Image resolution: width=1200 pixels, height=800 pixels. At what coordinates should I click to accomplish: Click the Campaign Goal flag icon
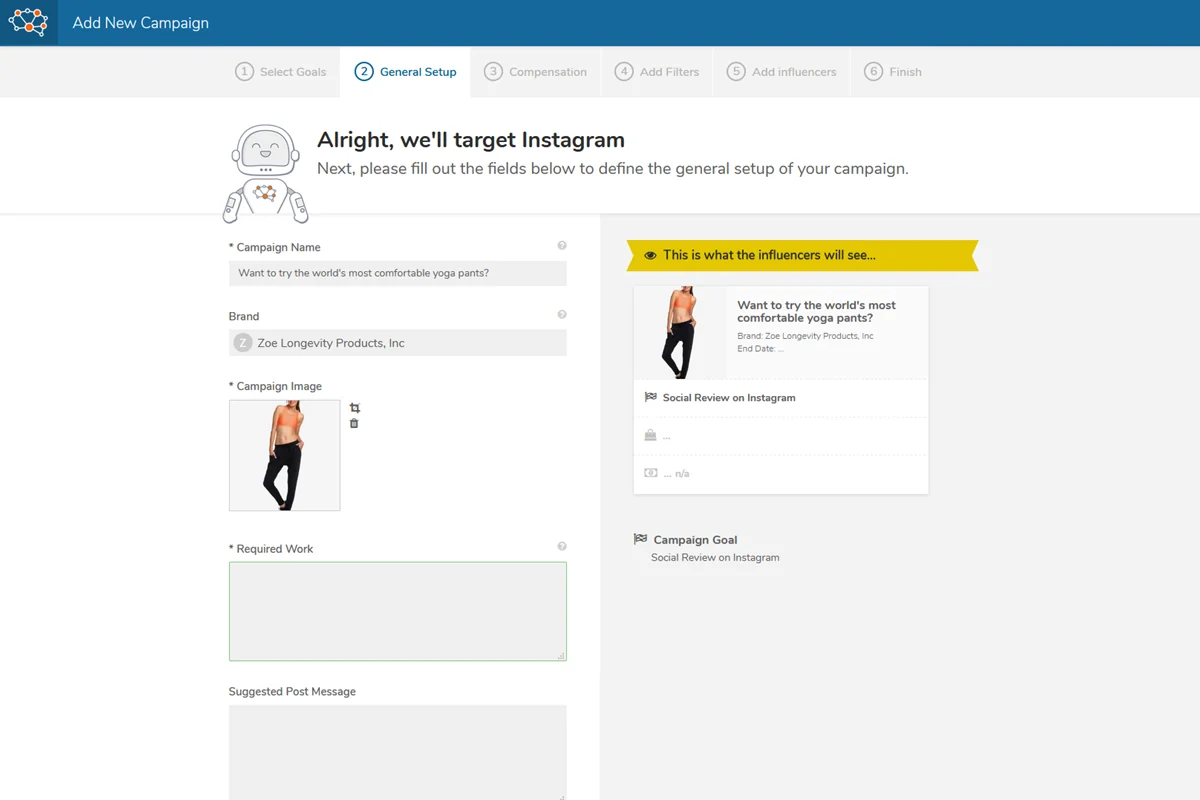(x=640, y=539)
